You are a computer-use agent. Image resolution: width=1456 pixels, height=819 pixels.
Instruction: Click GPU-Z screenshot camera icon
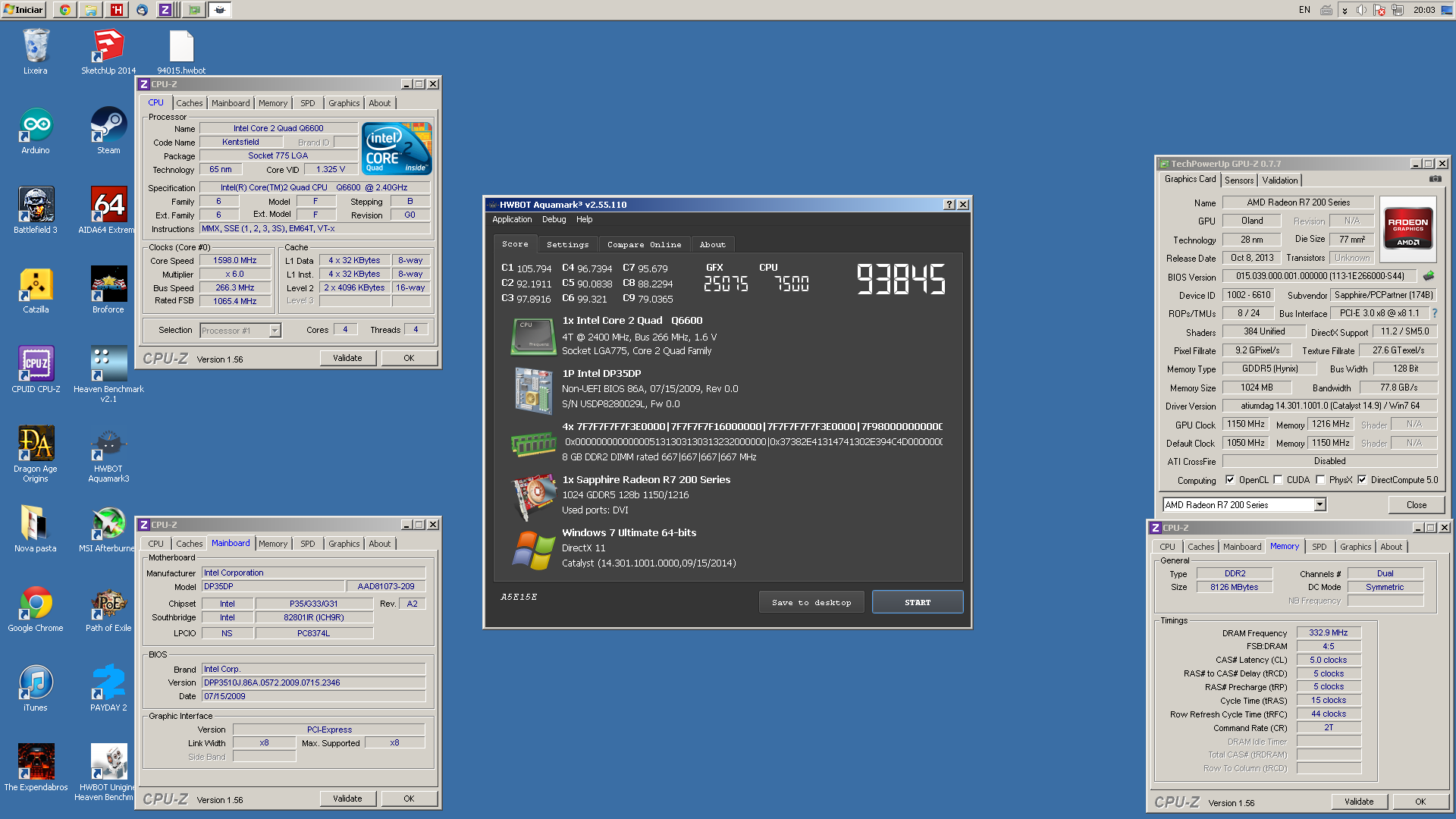click(x=1435, y=179)
